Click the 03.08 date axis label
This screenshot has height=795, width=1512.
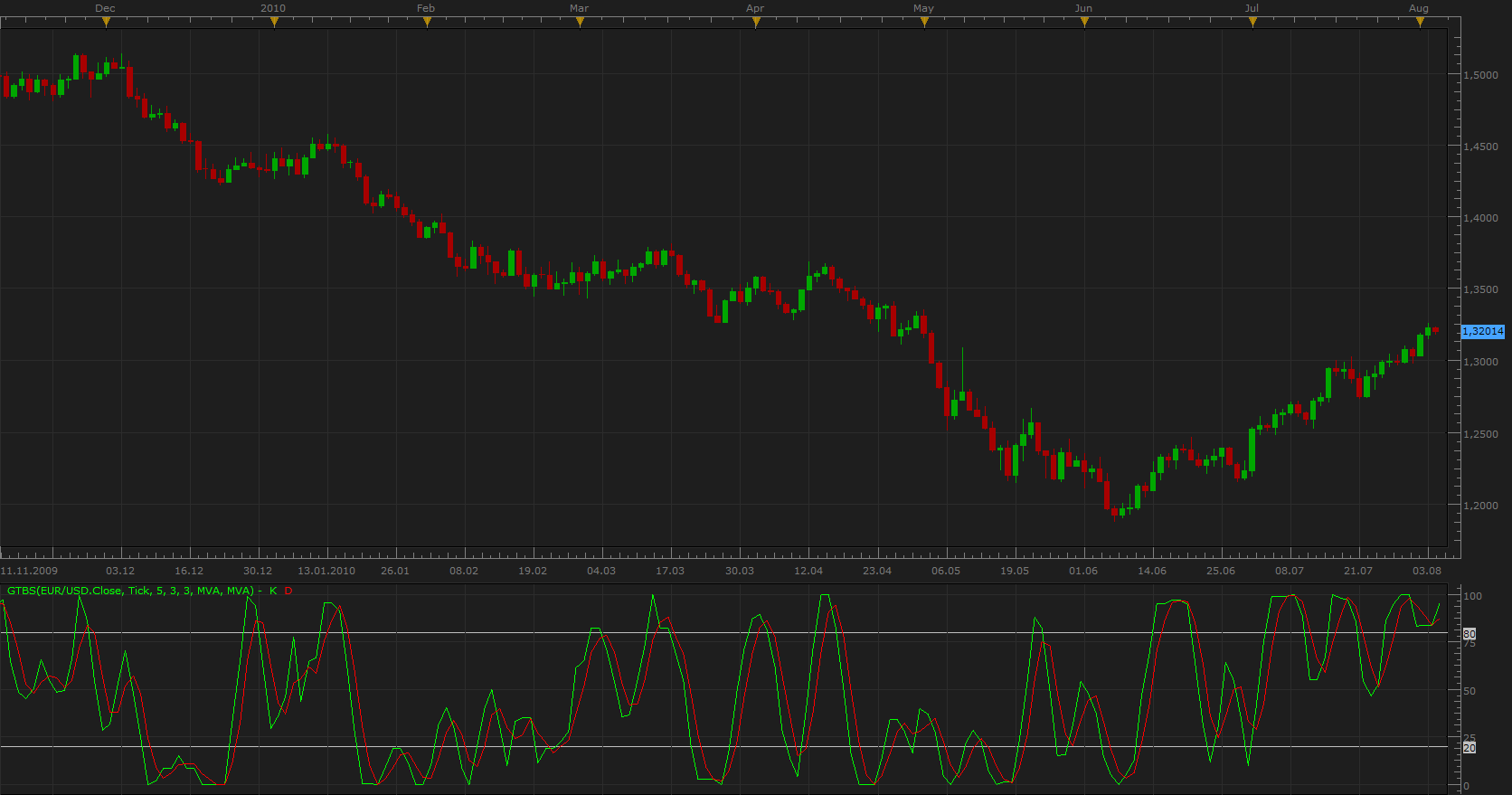click(1427, 571)
